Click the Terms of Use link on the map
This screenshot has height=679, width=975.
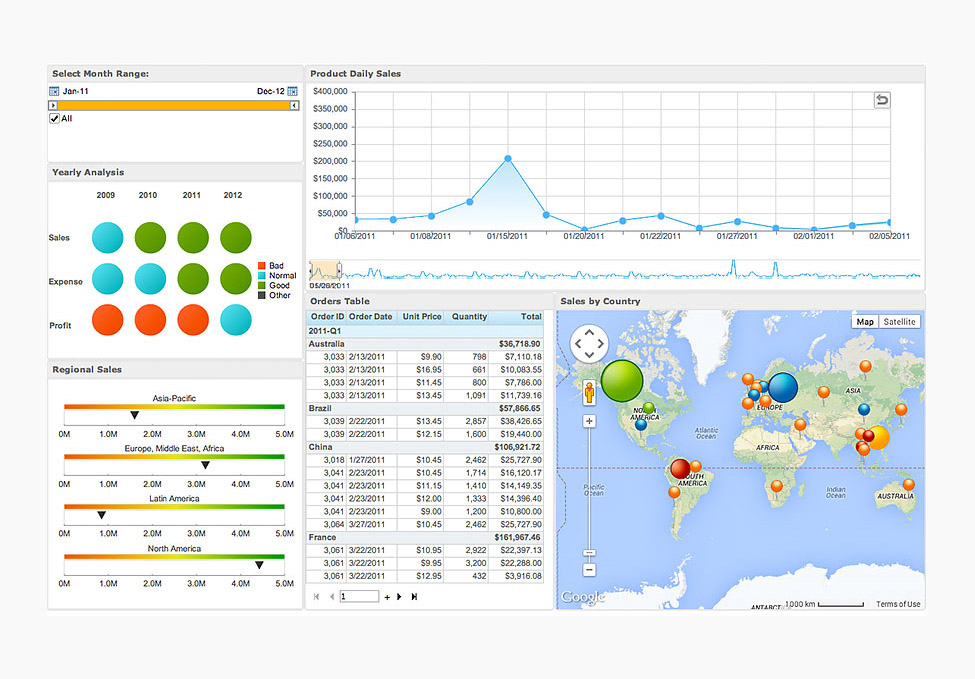[898, 603]
